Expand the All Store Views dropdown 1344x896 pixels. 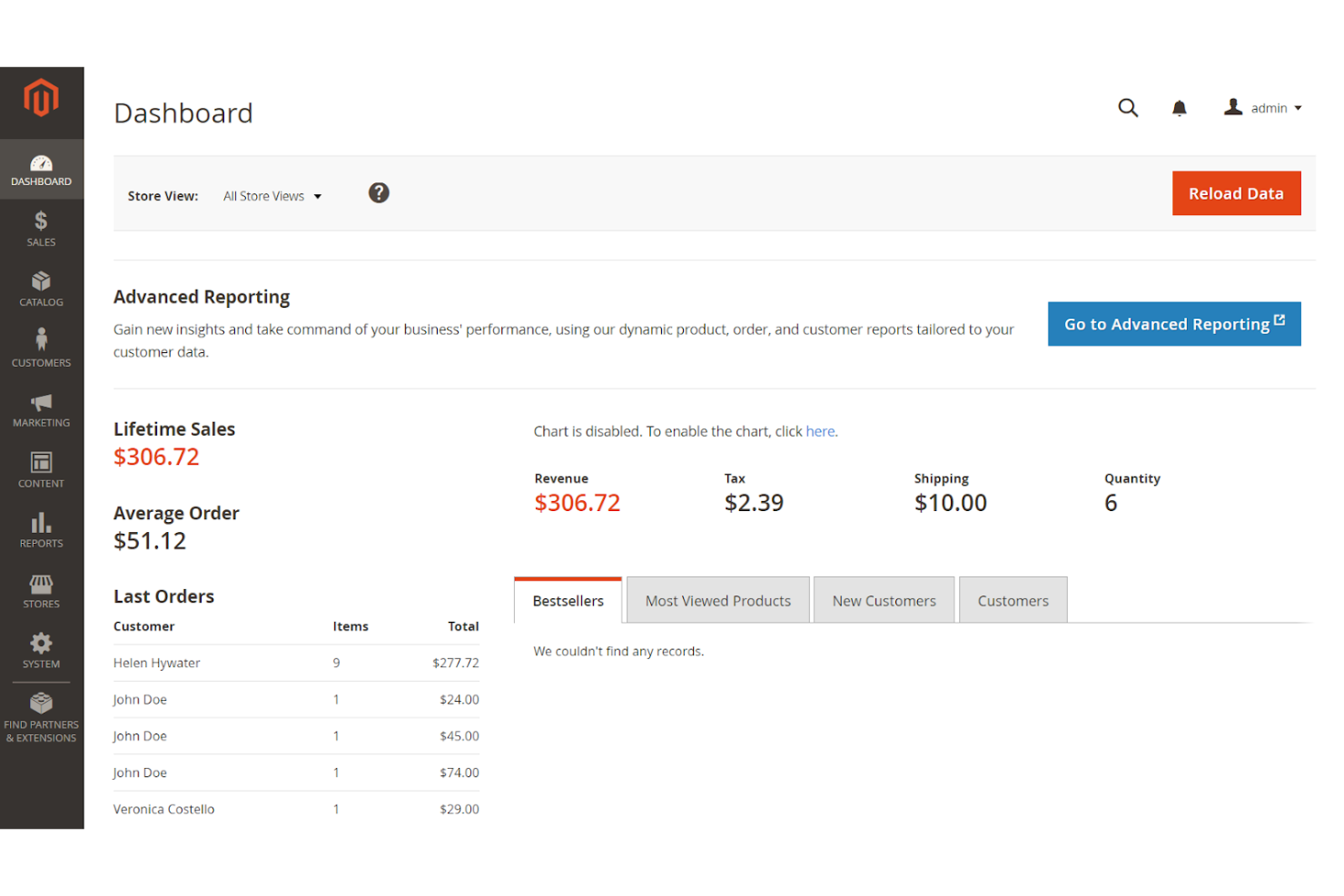(272, 195)
